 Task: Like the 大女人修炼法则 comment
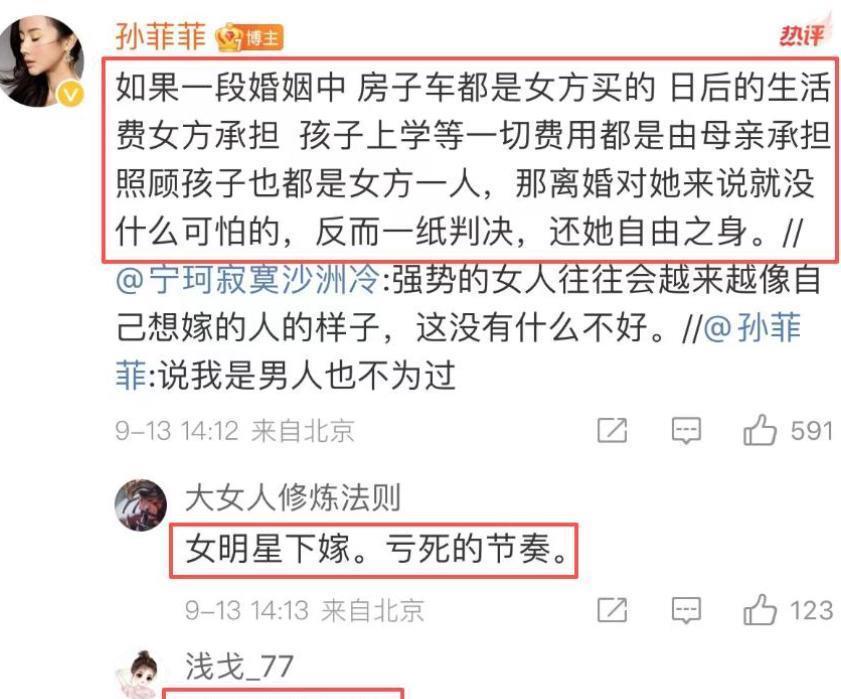[x=759, y=609]
